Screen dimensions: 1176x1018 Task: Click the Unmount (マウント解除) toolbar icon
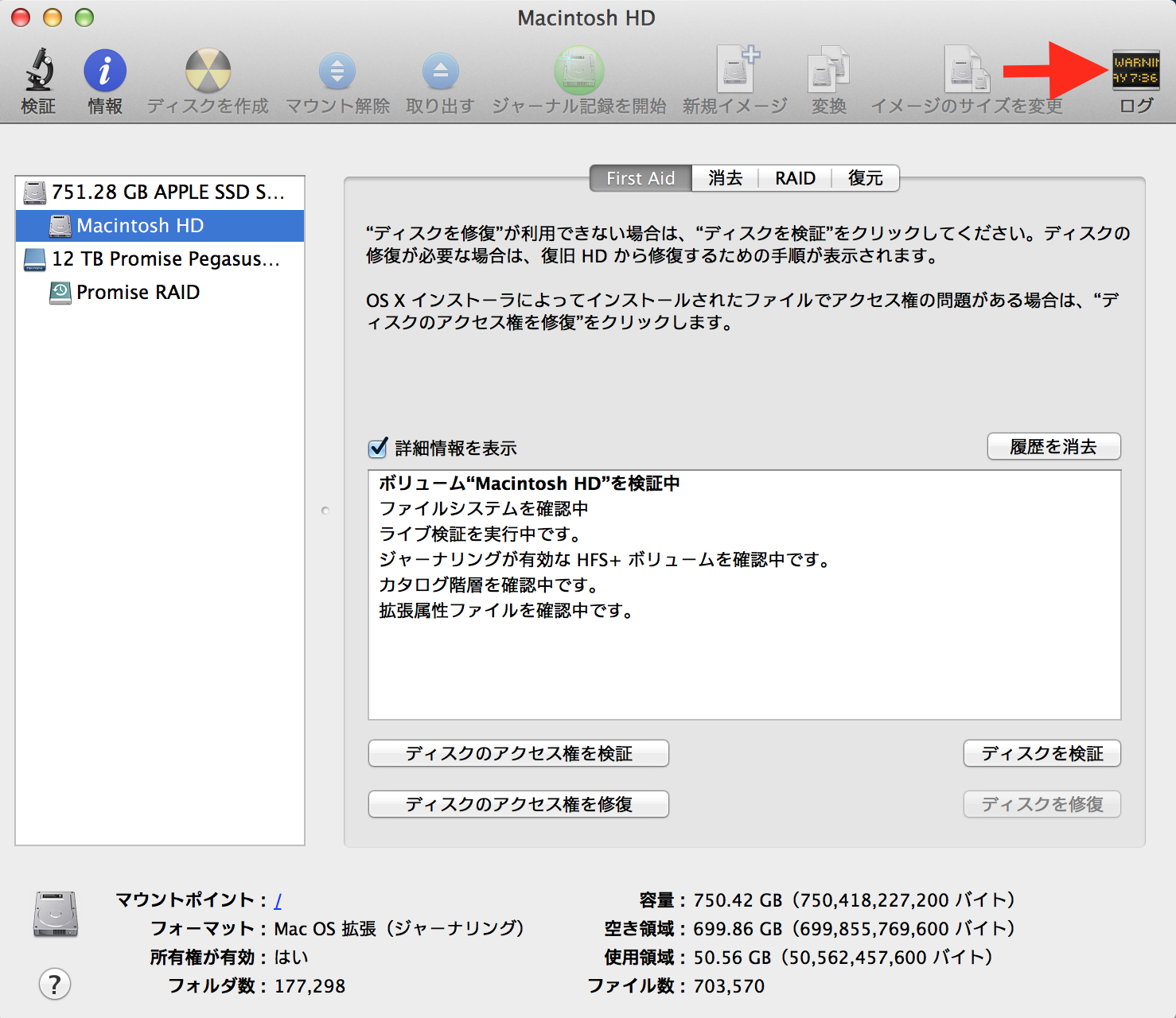pyautogui.click(x=337, y=71)
